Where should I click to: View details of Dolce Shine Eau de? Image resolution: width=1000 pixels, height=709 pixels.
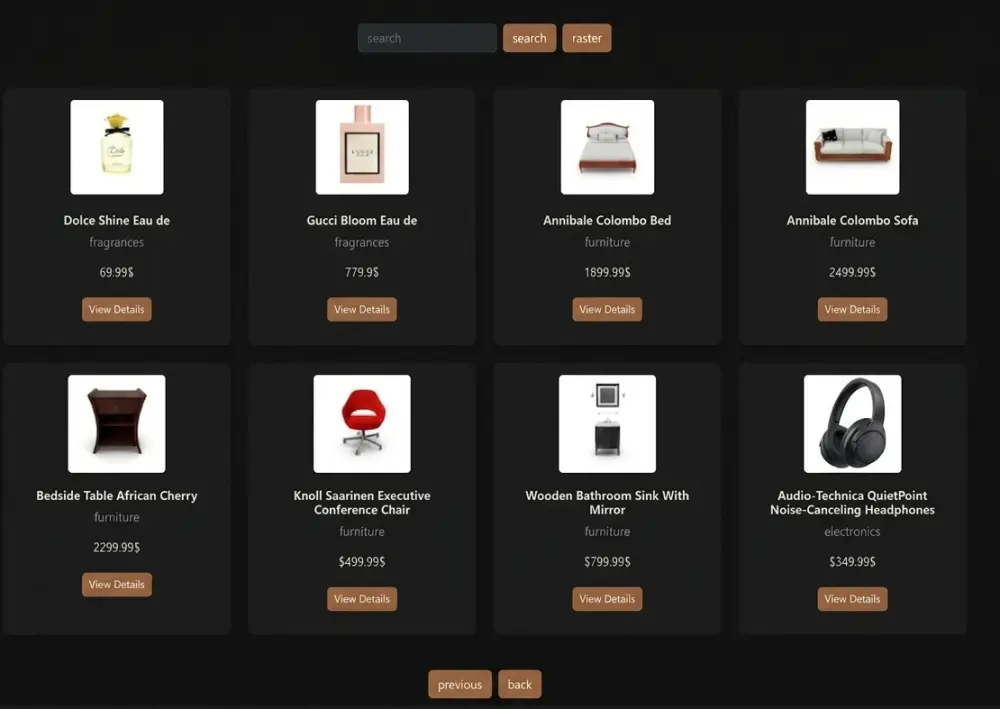click(117, 309)
